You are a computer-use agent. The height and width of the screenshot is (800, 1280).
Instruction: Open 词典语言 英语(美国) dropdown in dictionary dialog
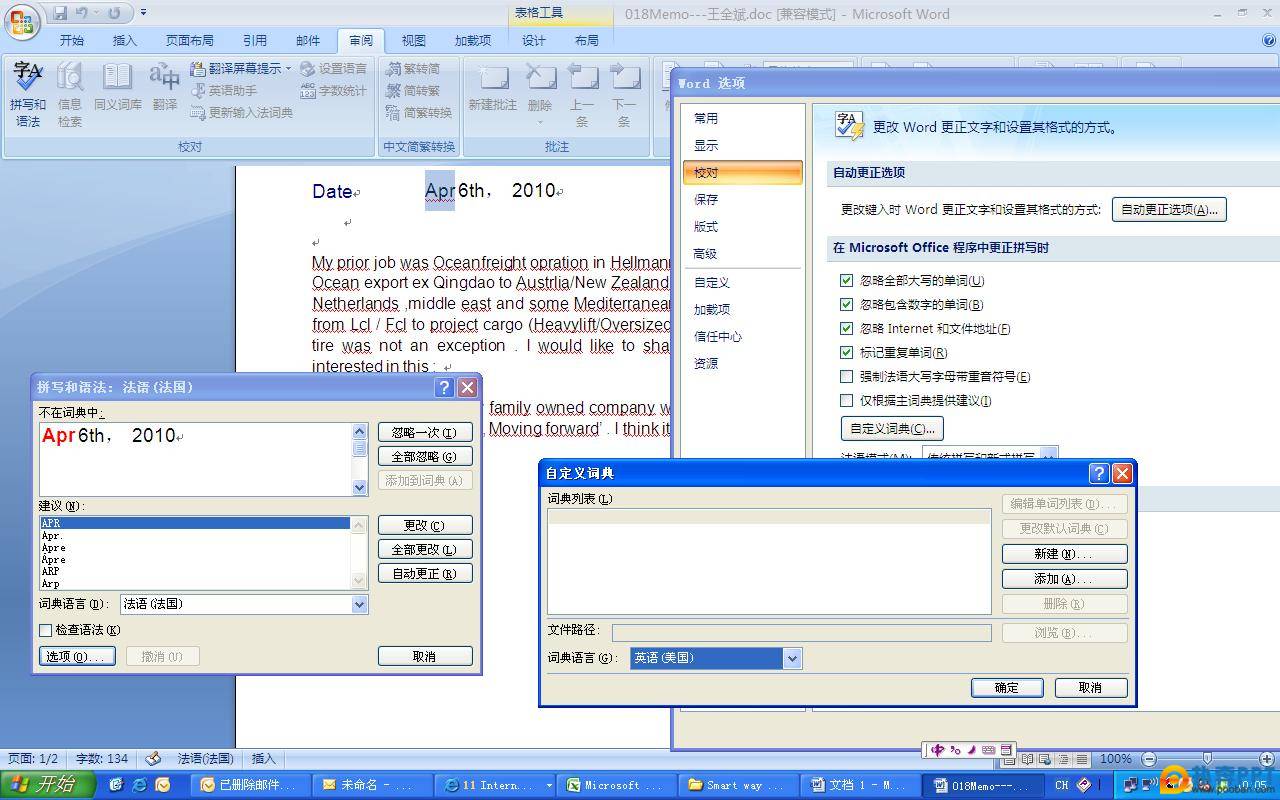click(x=792, y=658)
